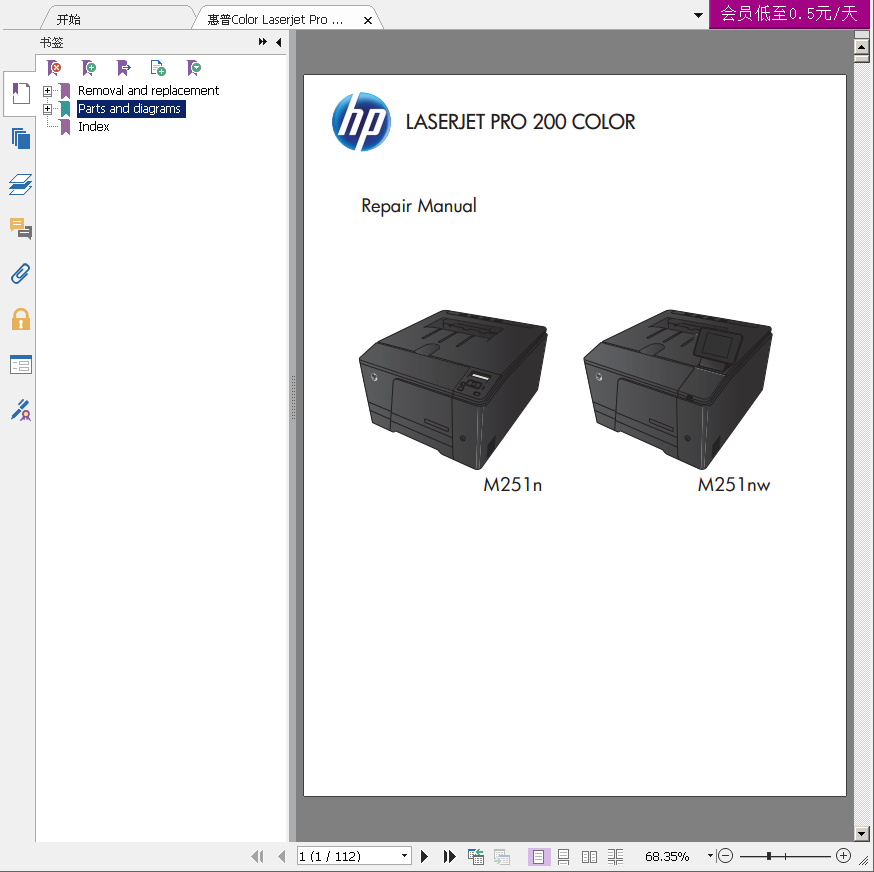
Task: Click the bookmark with arrow icon
Action: tap(124, 68)
